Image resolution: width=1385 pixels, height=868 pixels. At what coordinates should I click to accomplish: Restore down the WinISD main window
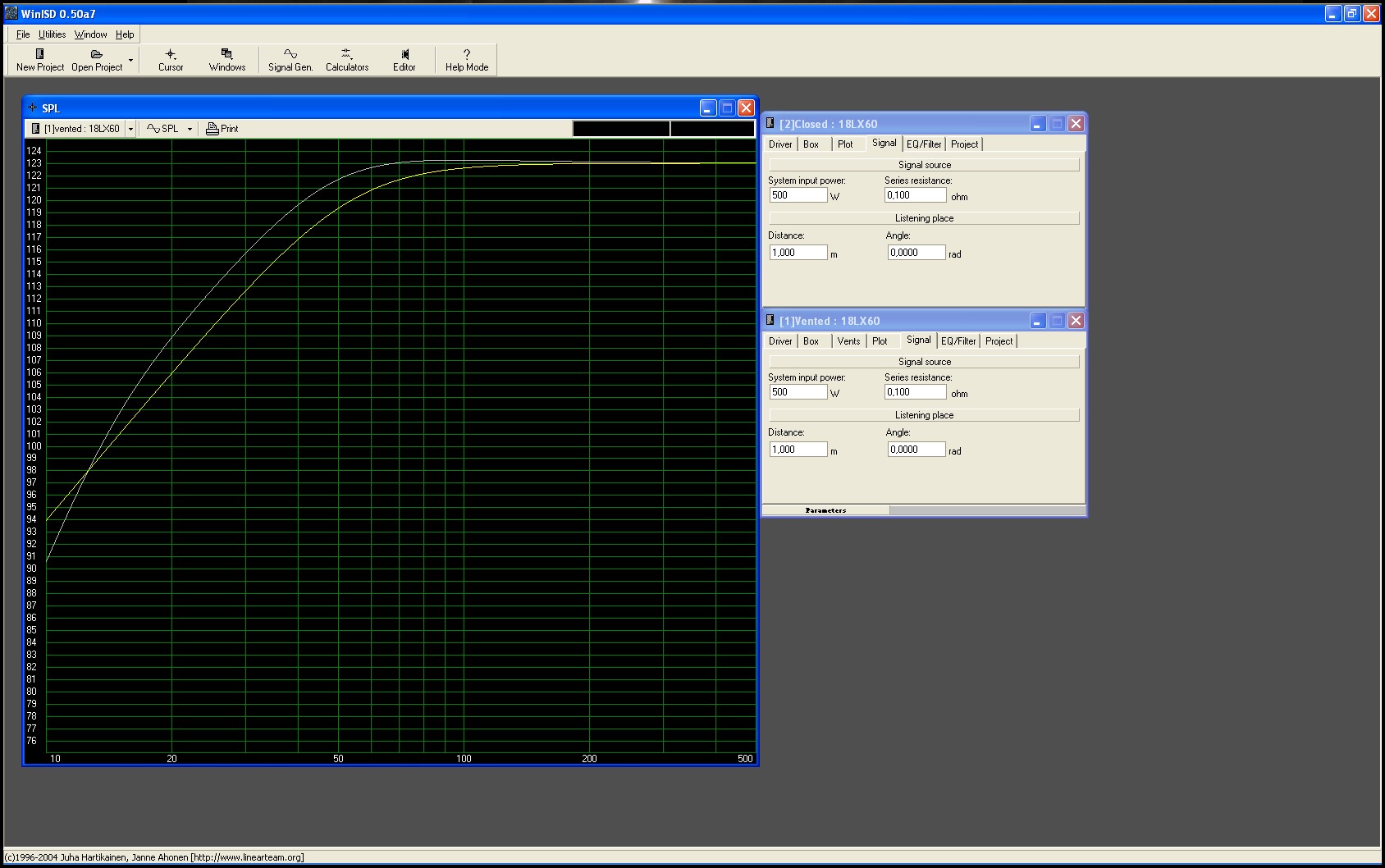1351,13
